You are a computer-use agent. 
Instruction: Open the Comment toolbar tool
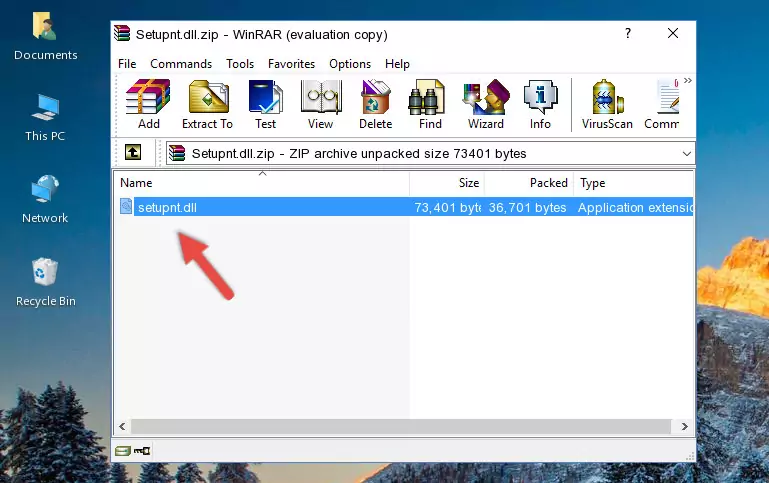pos(662,104)
